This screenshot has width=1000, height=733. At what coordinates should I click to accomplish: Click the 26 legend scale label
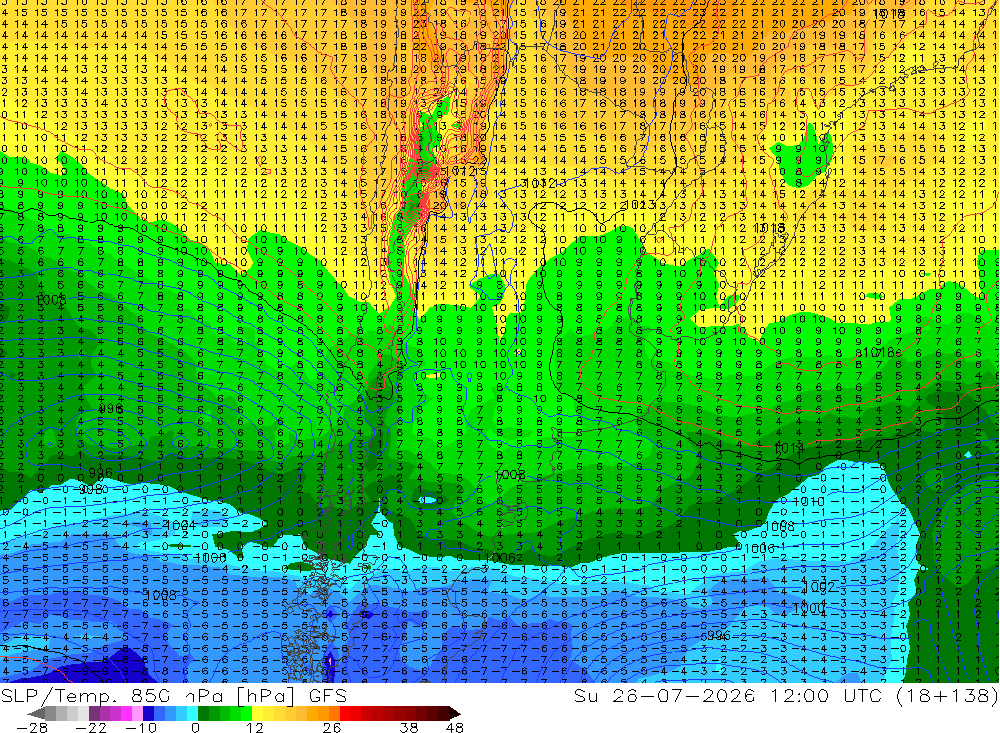[x=332, y=728]
